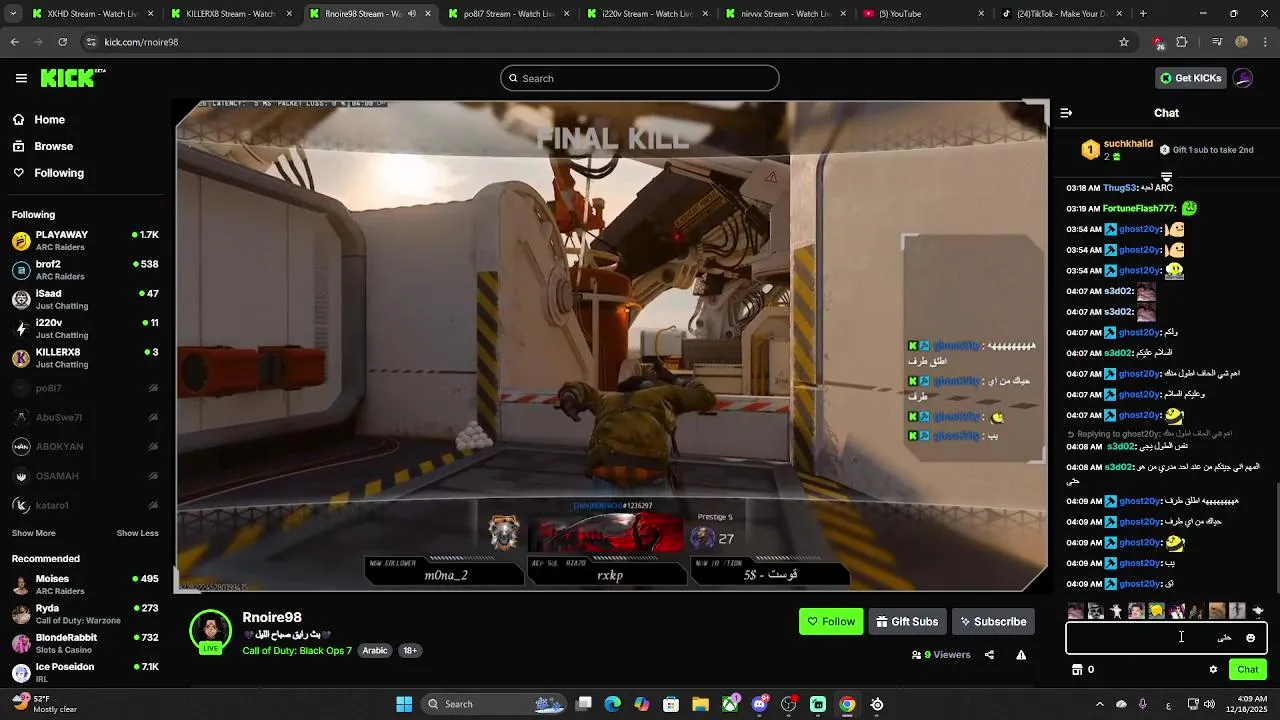Click the Arabic language tag

pos(375,651)
